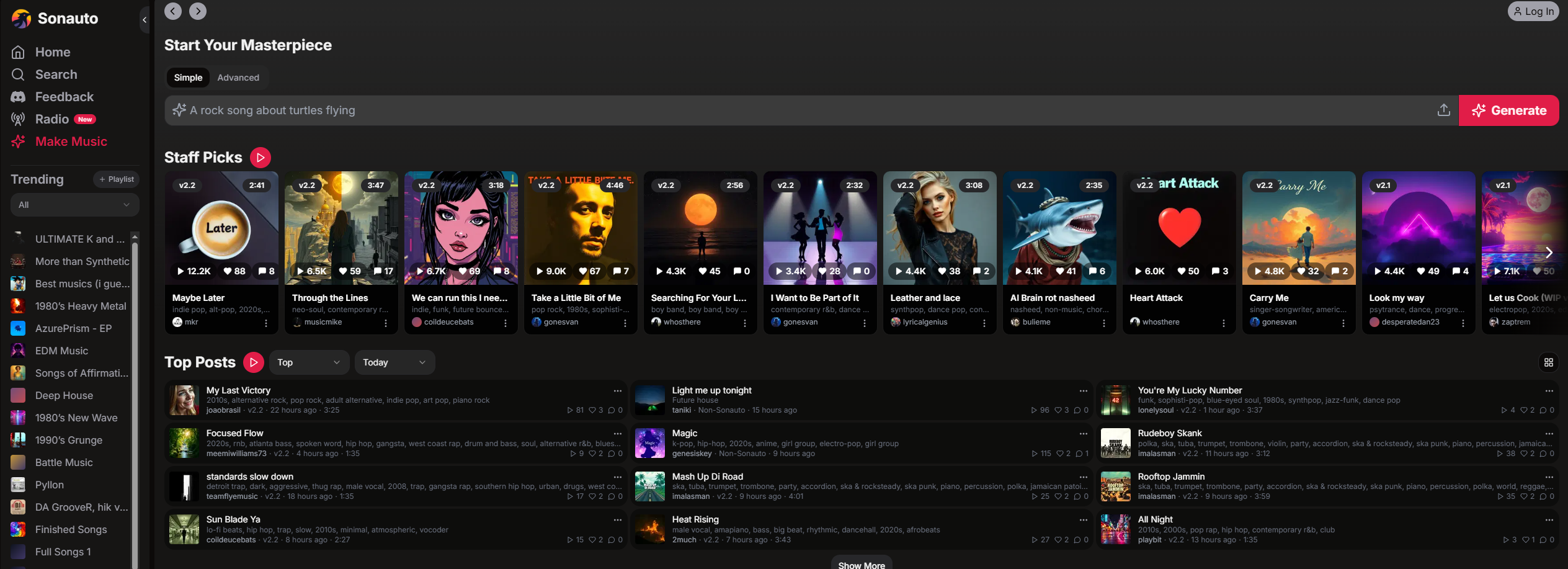Open the Finished Songs playlist
This screenshot has width=1568, height=569.
click(x=70, y=529)
